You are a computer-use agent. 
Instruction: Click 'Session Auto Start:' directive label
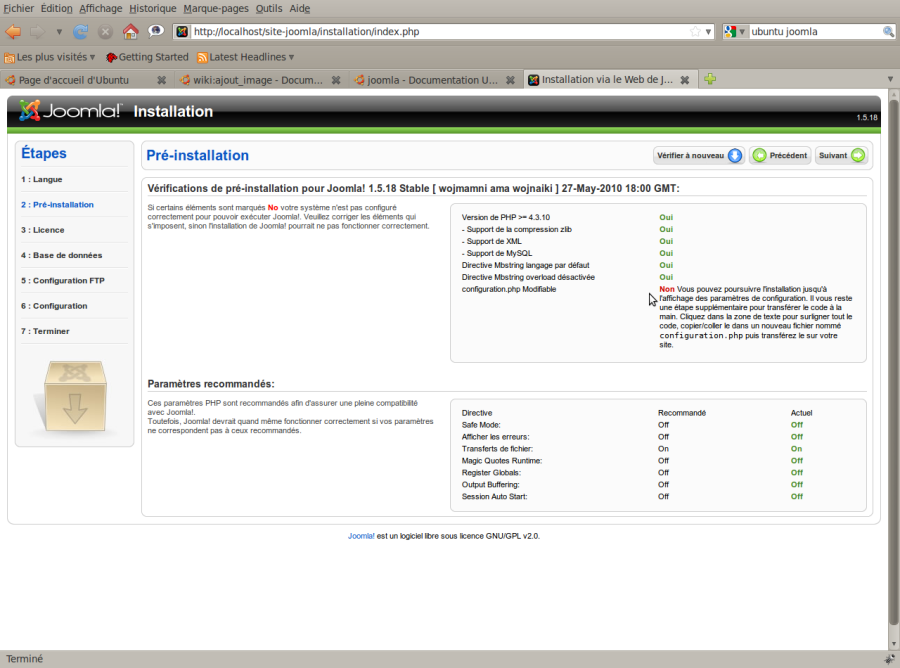[x=494, y=497]
